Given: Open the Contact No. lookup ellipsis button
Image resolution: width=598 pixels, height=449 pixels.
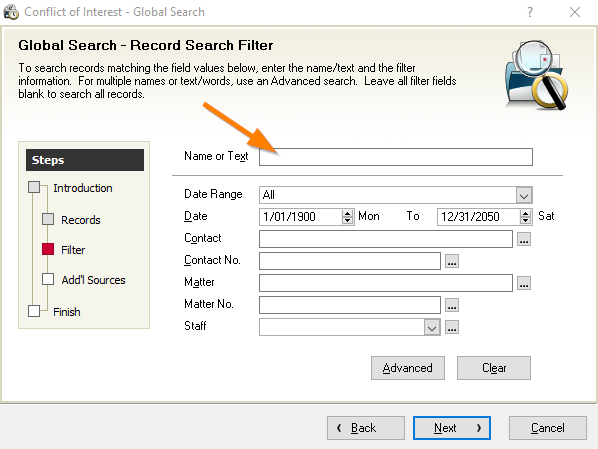Looking at the screenshot, I should tap(452, 262).
